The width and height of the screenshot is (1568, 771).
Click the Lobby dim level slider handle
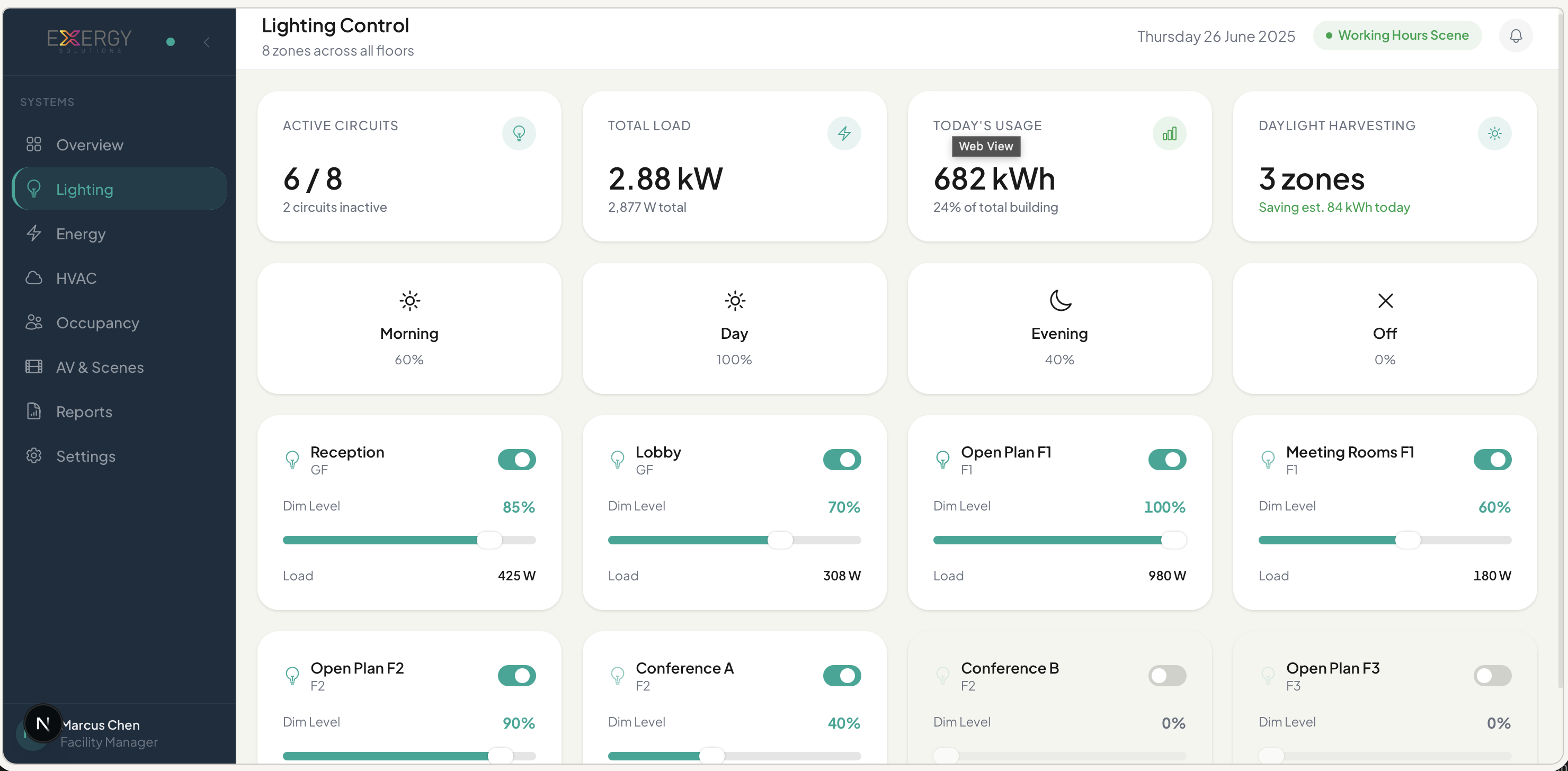pyautogui.click(x=780, y=540)
